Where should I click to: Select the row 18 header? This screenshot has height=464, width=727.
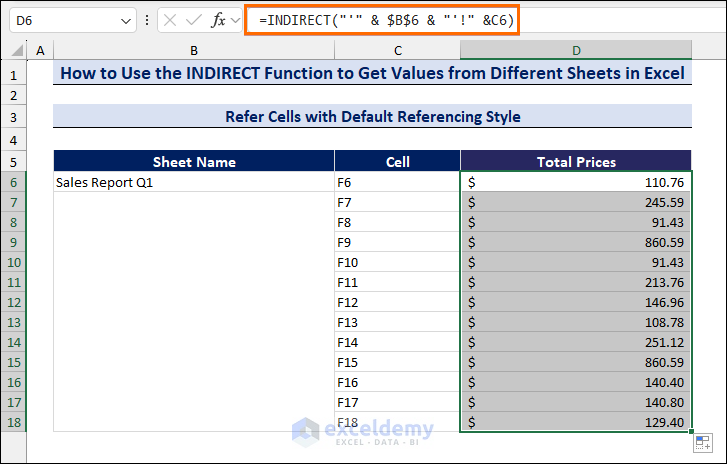pos(14,422)
